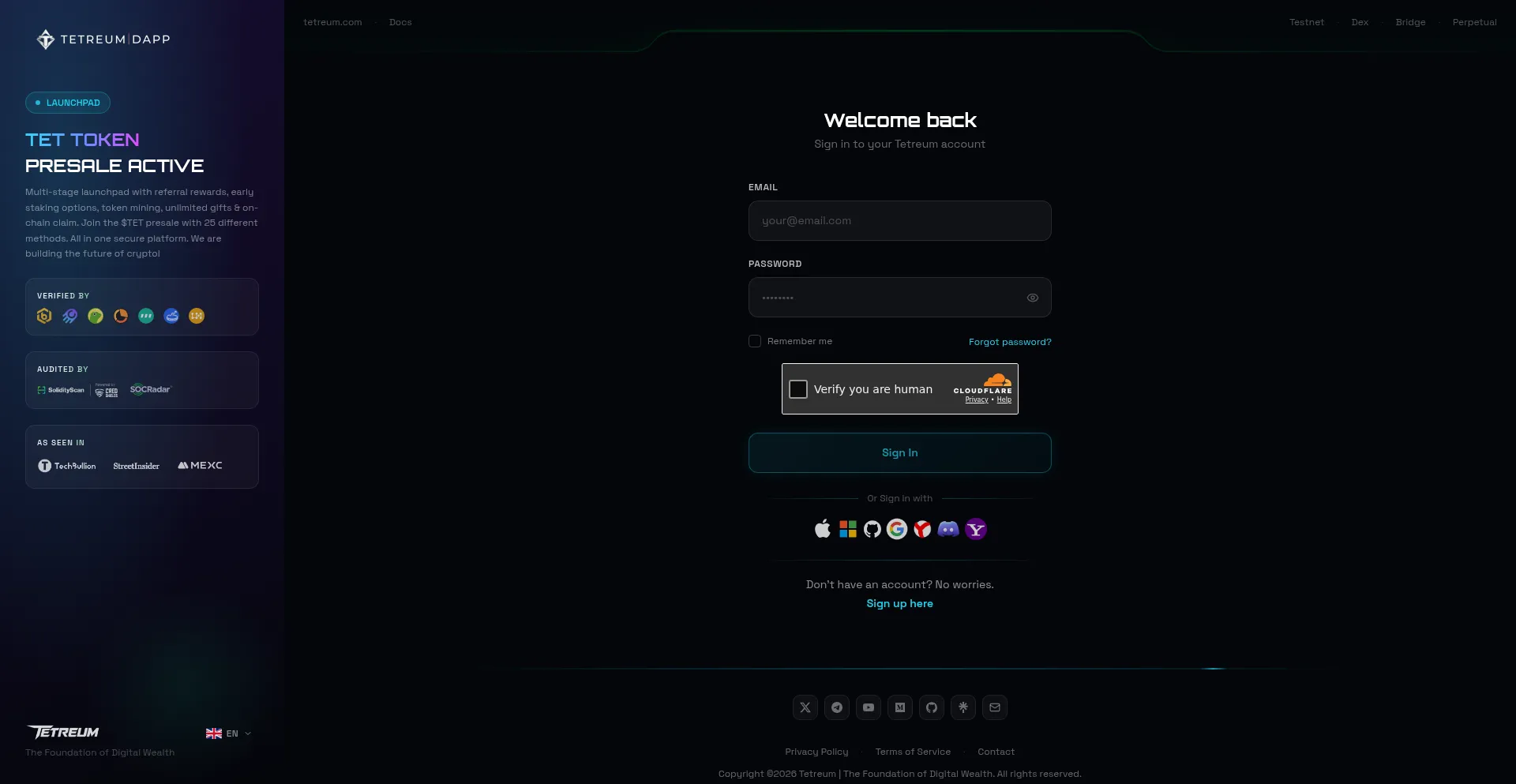
Task: Open the Privacy Policy footer link
Action: 816,752
